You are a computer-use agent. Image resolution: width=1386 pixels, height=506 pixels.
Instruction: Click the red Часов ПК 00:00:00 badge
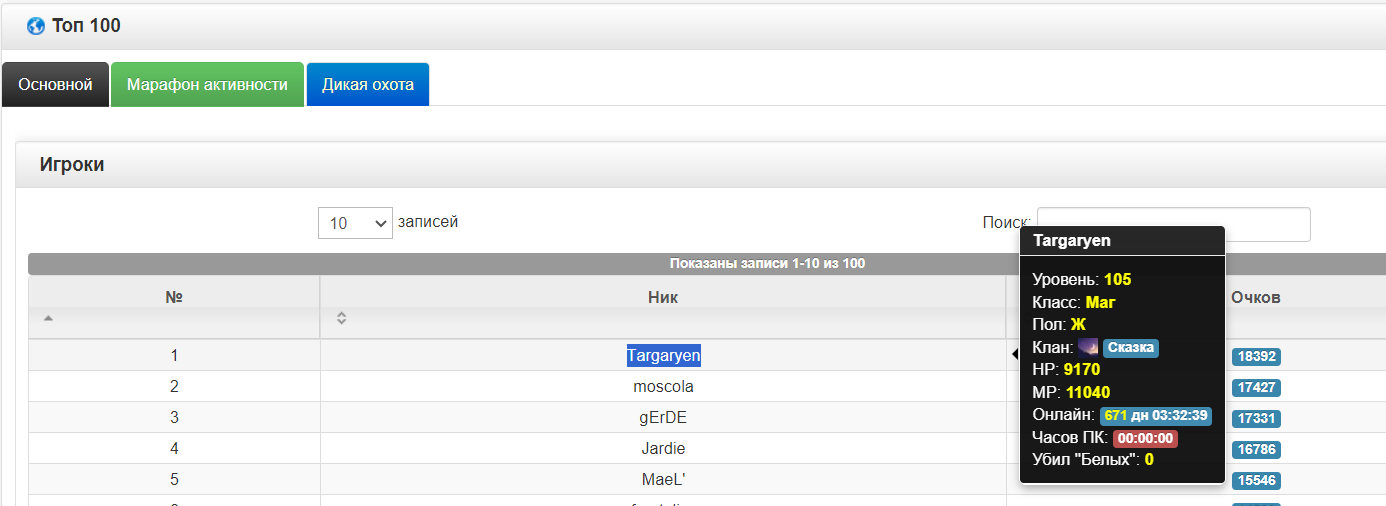click(x=1145, y=438)
